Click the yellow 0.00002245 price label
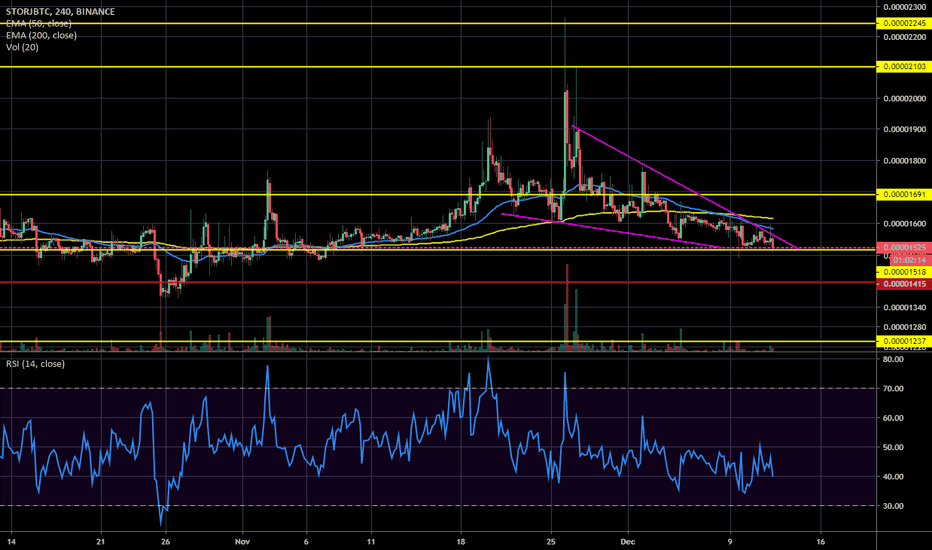Image resolution: width=932 pixels, height=550 pixels. pos(904,23)
